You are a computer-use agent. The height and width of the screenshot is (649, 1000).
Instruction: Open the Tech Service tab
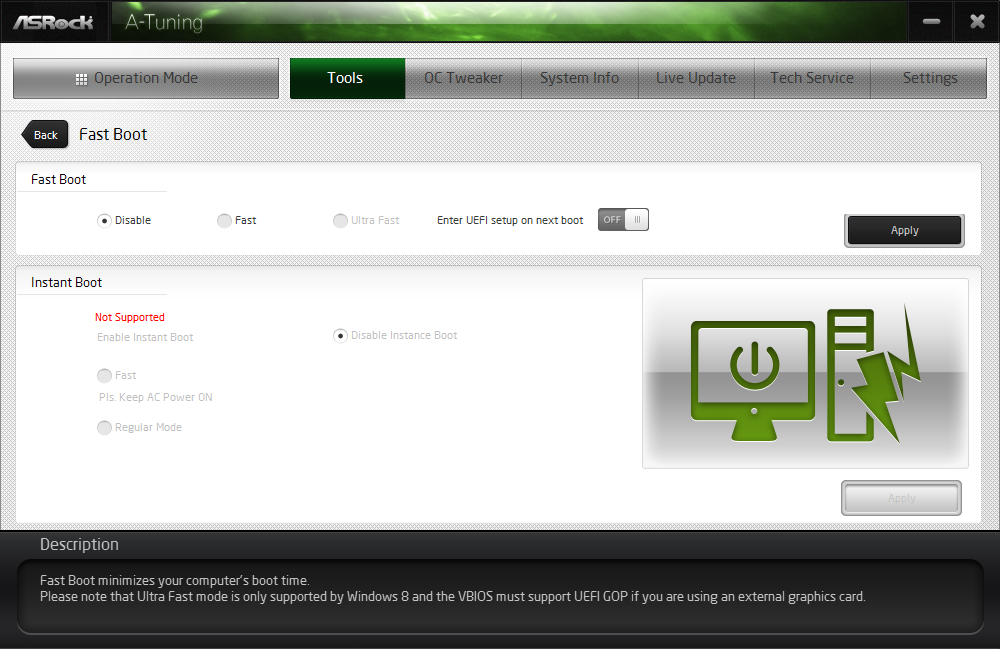(812, 78)
